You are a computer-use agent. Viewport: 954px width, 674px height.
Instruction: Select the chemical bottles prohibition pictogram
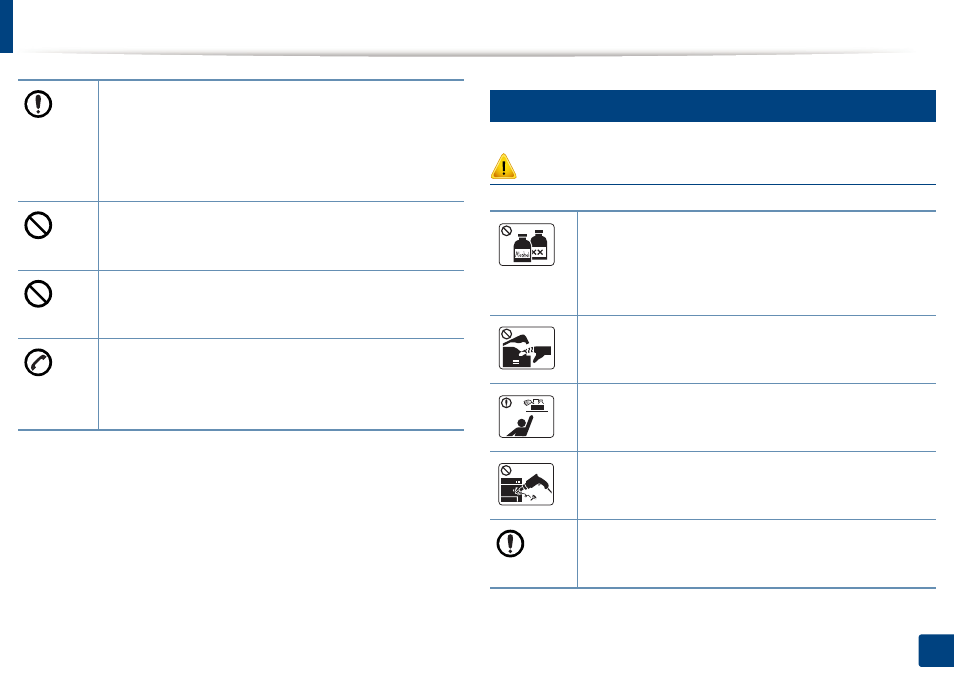(x=527, y=245)
